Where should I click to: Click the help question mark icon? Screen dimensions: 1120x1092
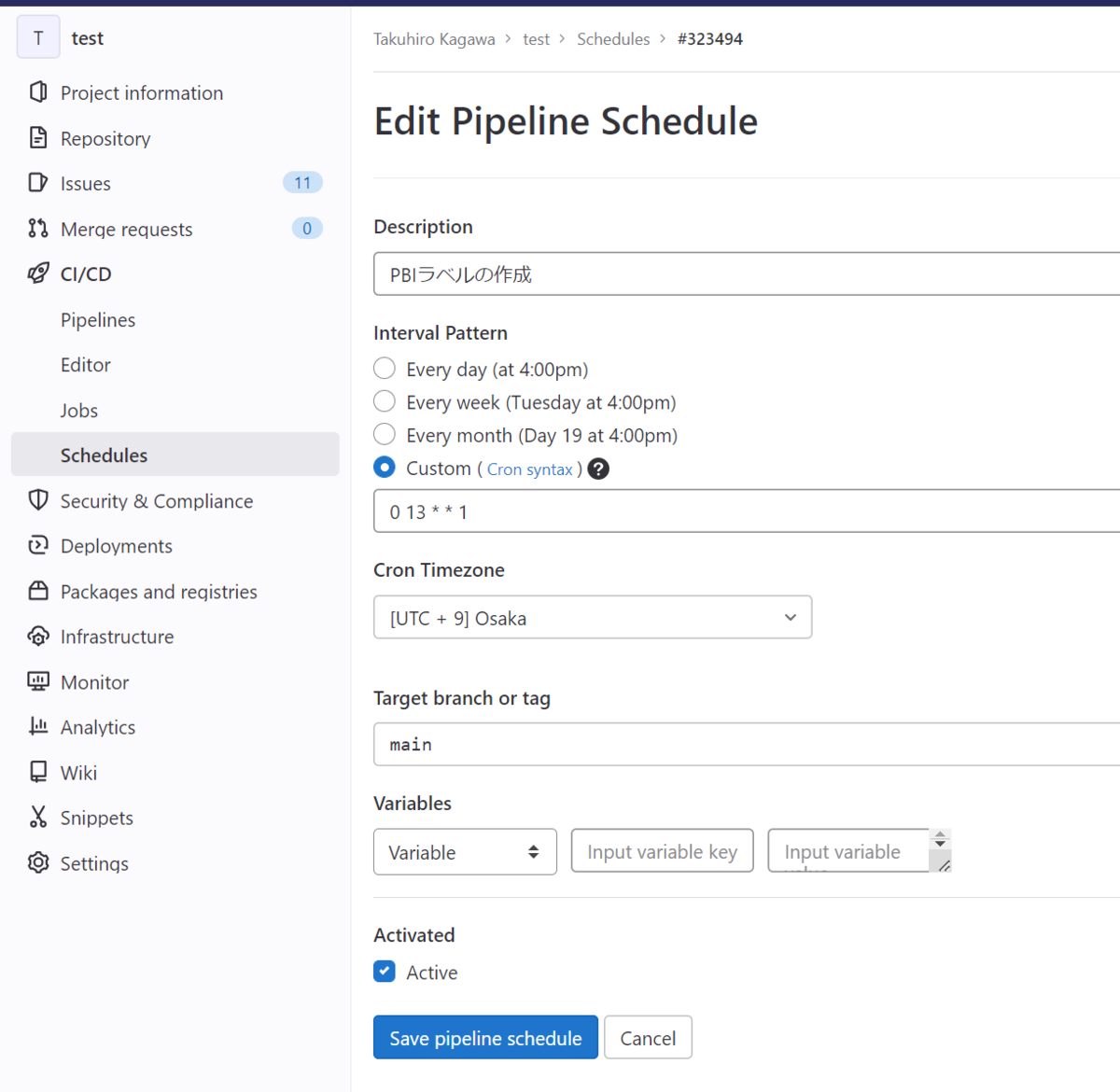pos(599,469)
